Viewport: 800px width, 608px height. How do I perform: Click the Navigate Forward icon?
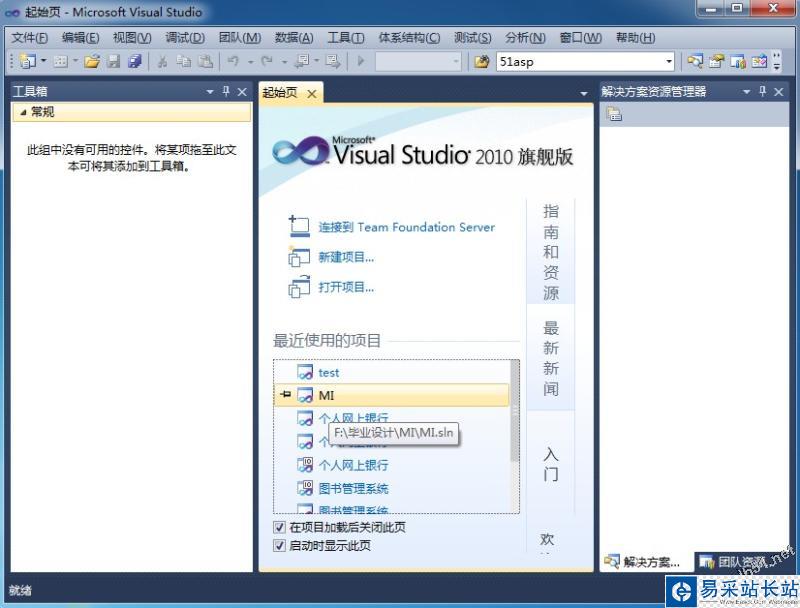(x=333, y=62)
